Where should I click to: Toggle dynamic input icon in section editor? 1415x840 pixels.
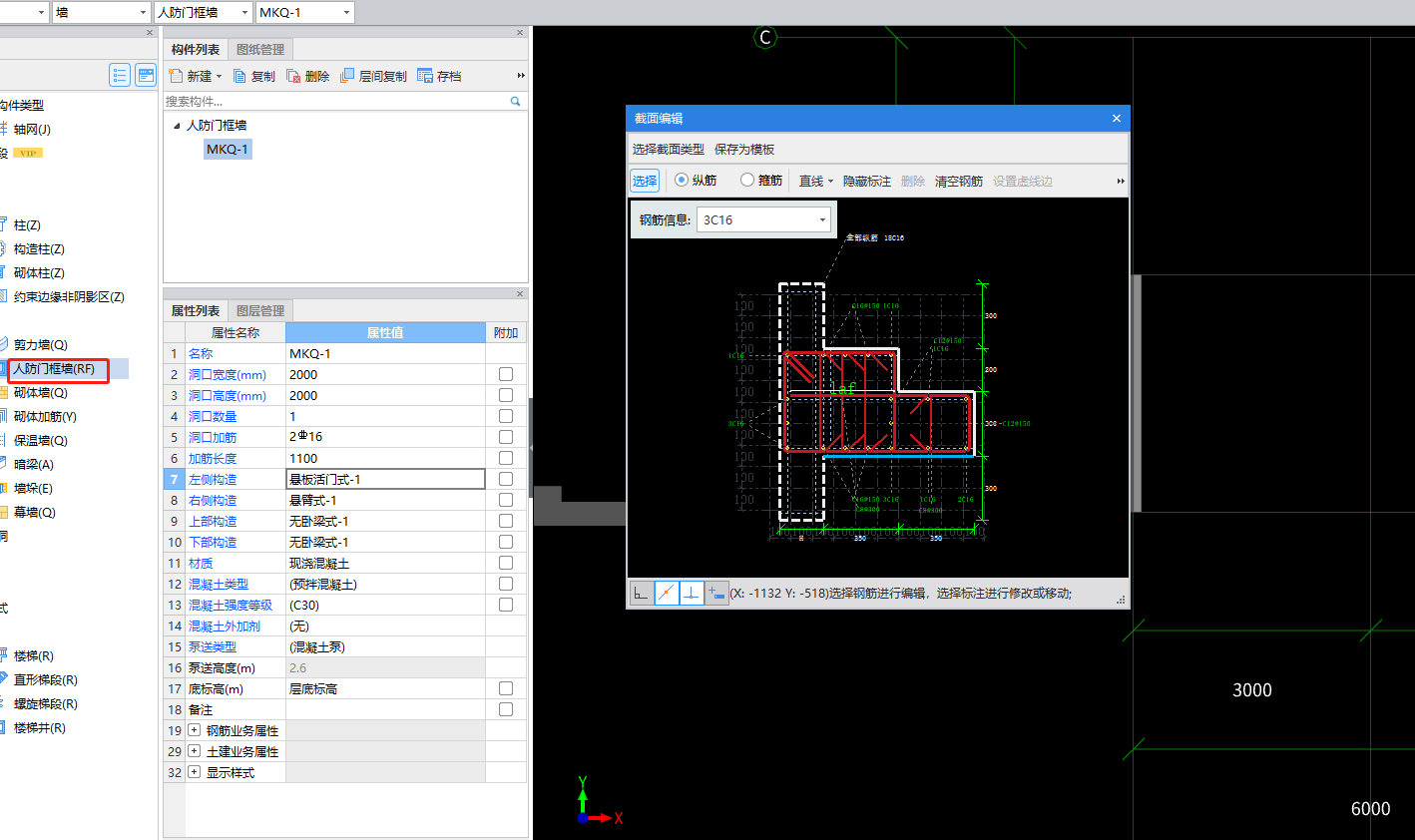click(x=716, y=593)
